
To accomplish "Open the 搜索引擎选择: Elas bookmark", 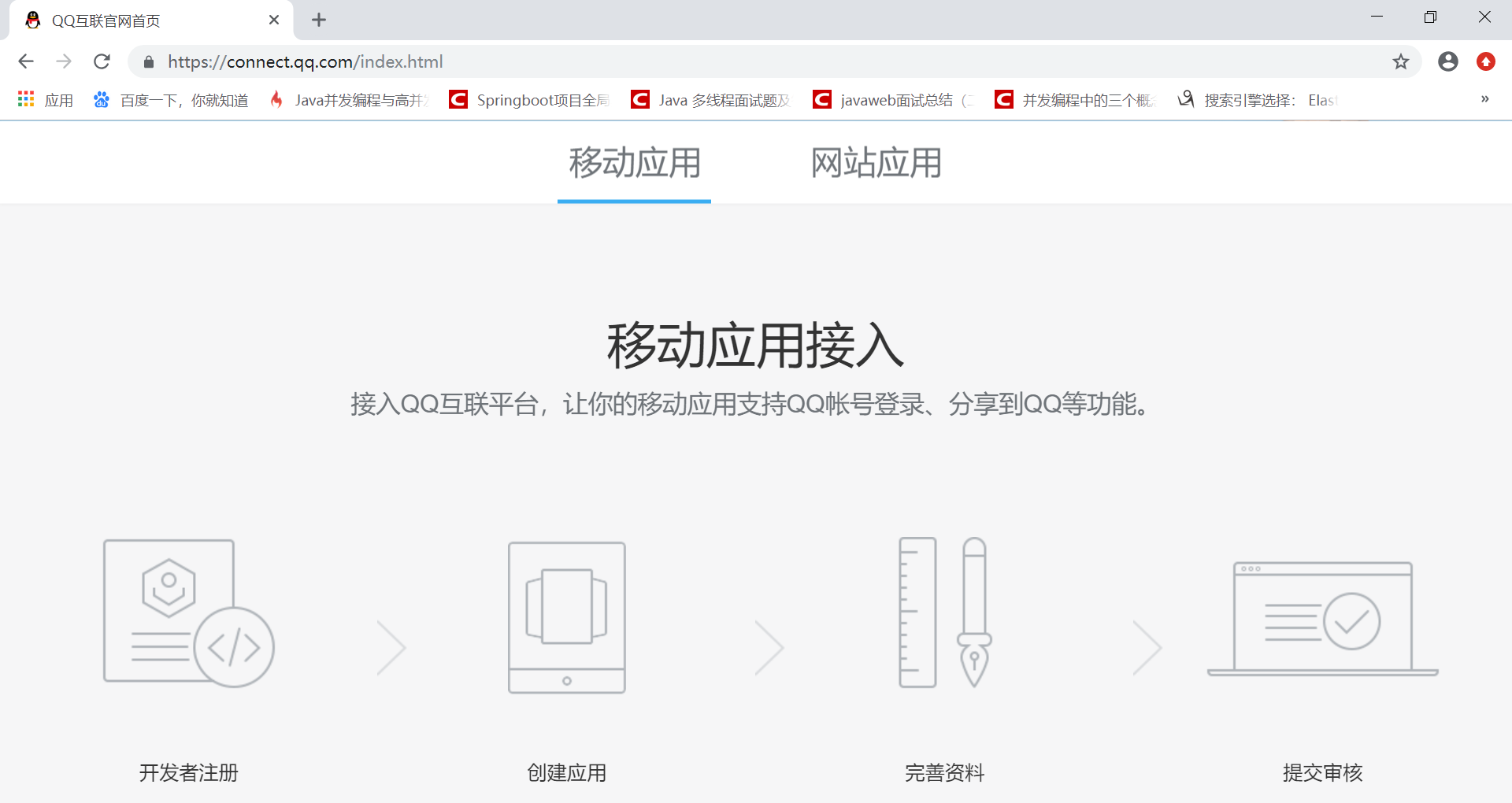I will [1258, 100].
